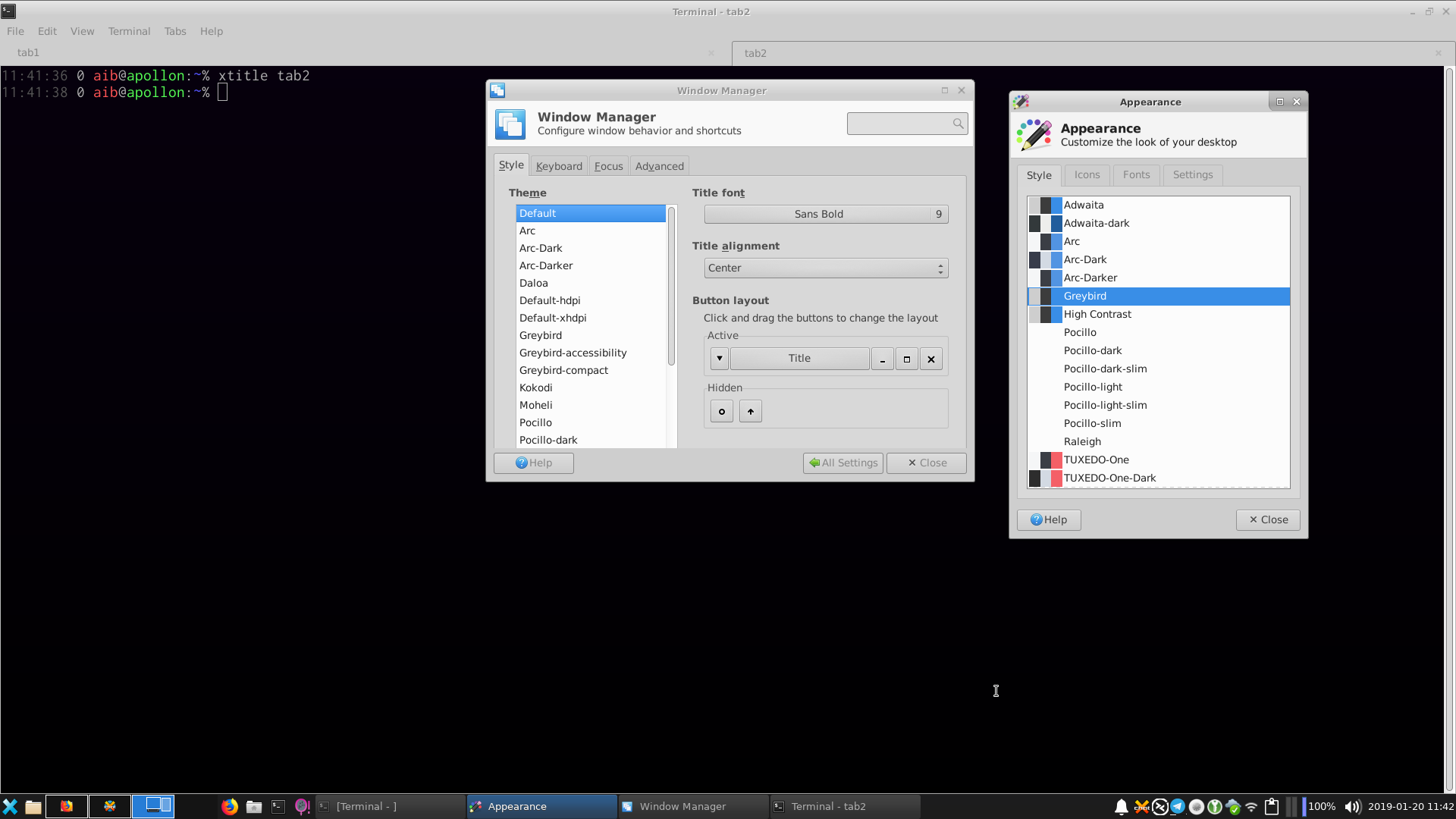The width and height of the screenshot is (1456, 819).
Task: Click the volume speaker icon in the panel
Action: coord(1351,806)
